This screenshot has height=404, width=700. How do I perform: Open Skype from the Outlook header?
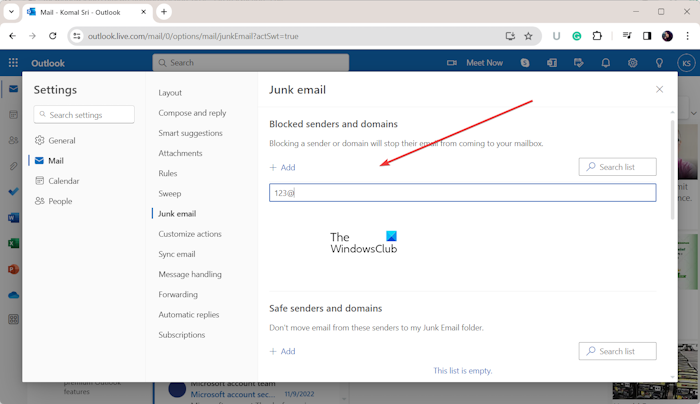[525, 63]
